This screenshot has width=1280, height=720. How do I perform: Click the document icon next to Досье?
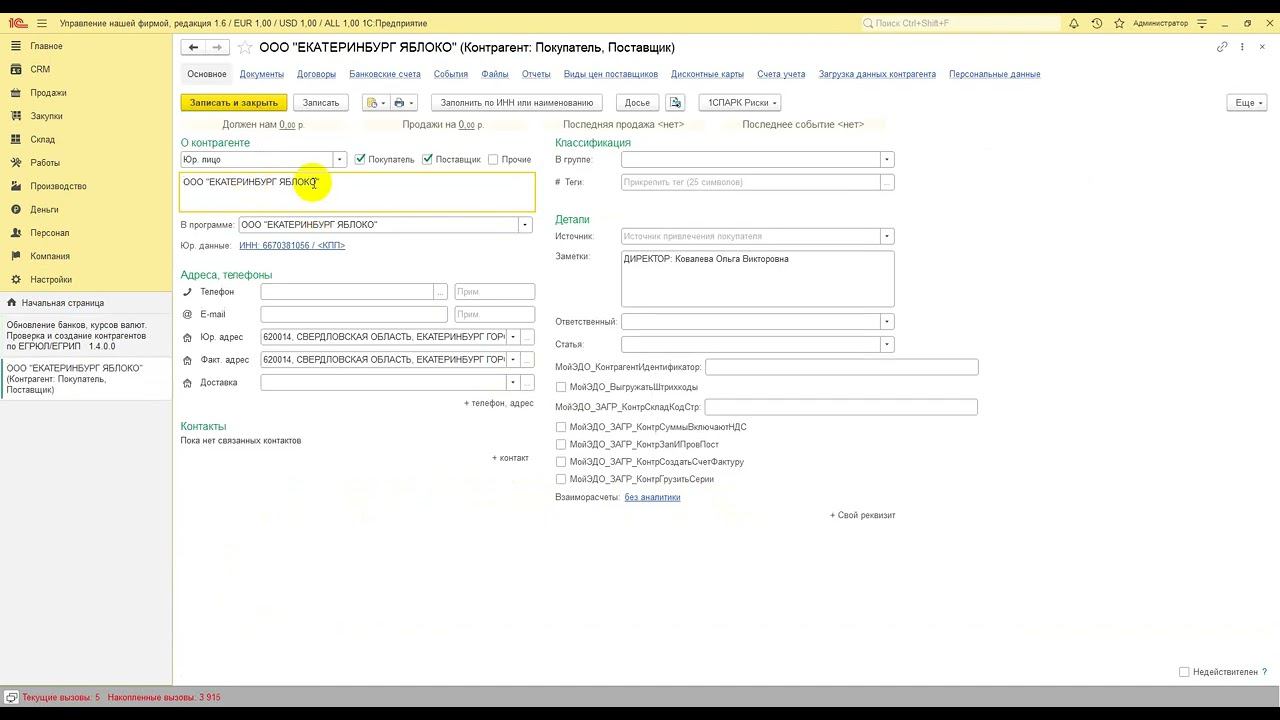676,102
